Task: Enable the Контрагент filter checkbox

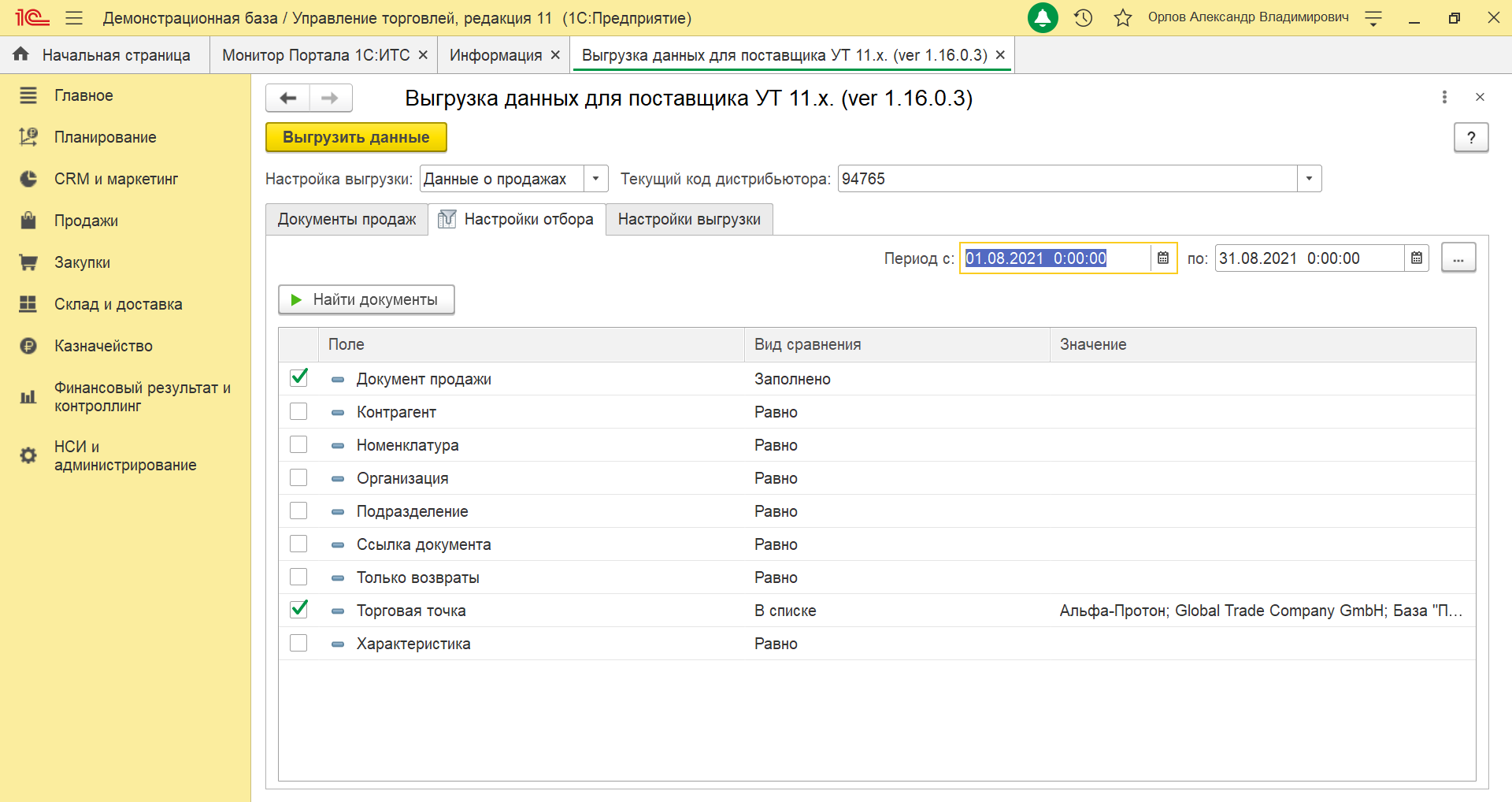Action: point(298,411)
